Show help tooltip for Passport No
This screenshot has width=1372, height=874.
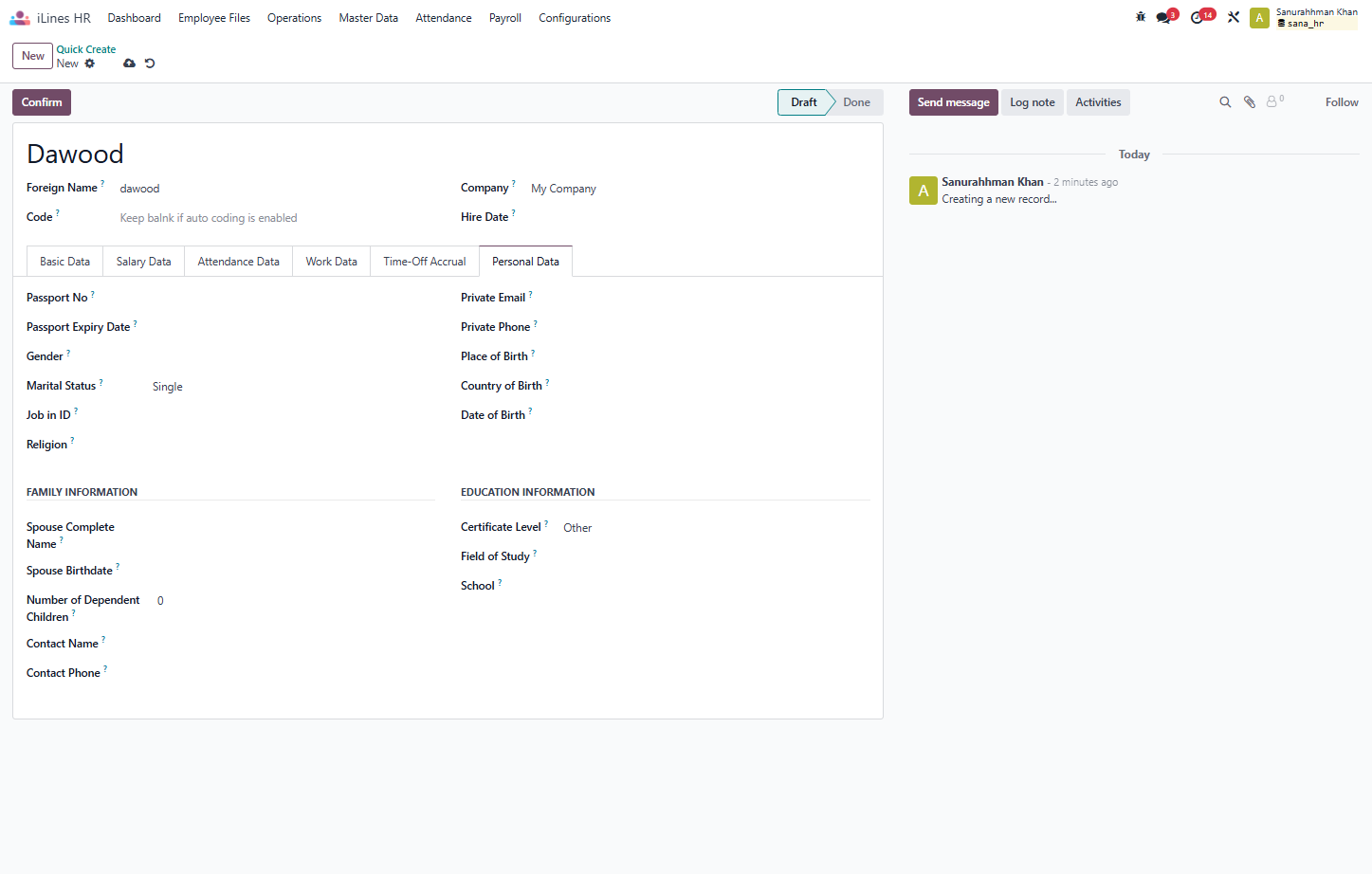pos(93,294)
